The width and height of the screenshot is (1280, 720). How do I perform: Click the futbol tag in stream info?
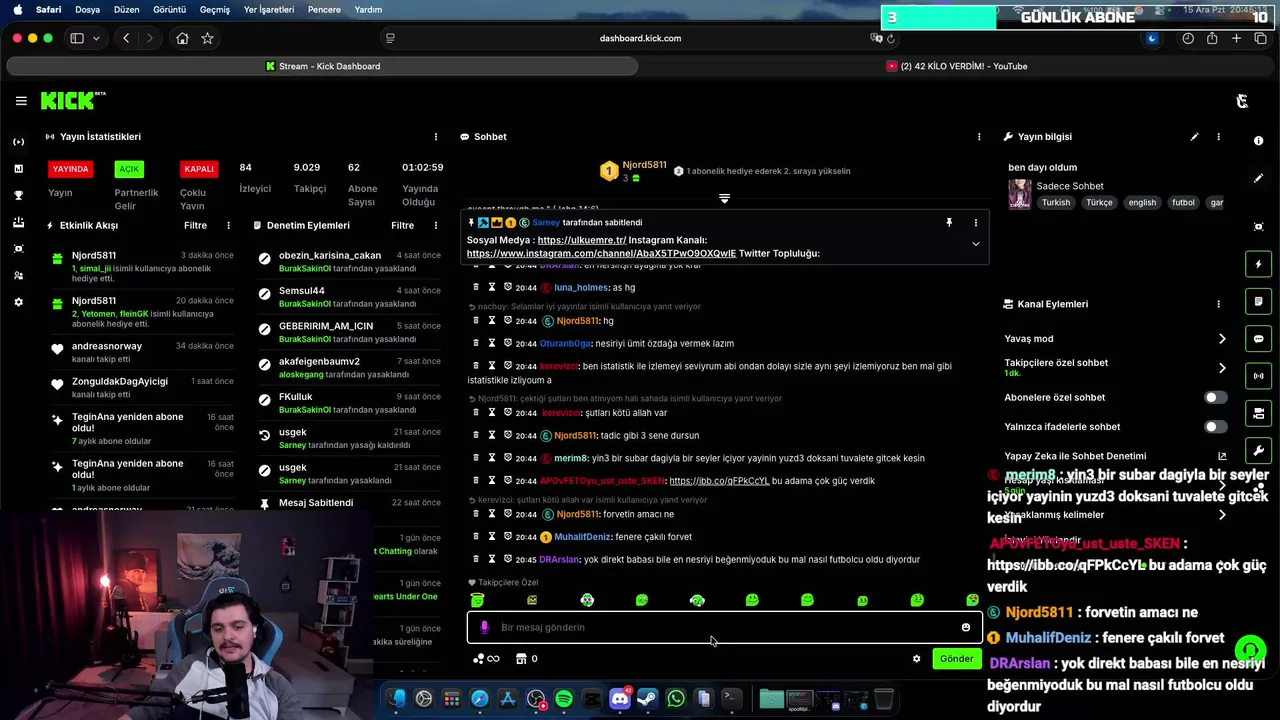point(1183,203)
